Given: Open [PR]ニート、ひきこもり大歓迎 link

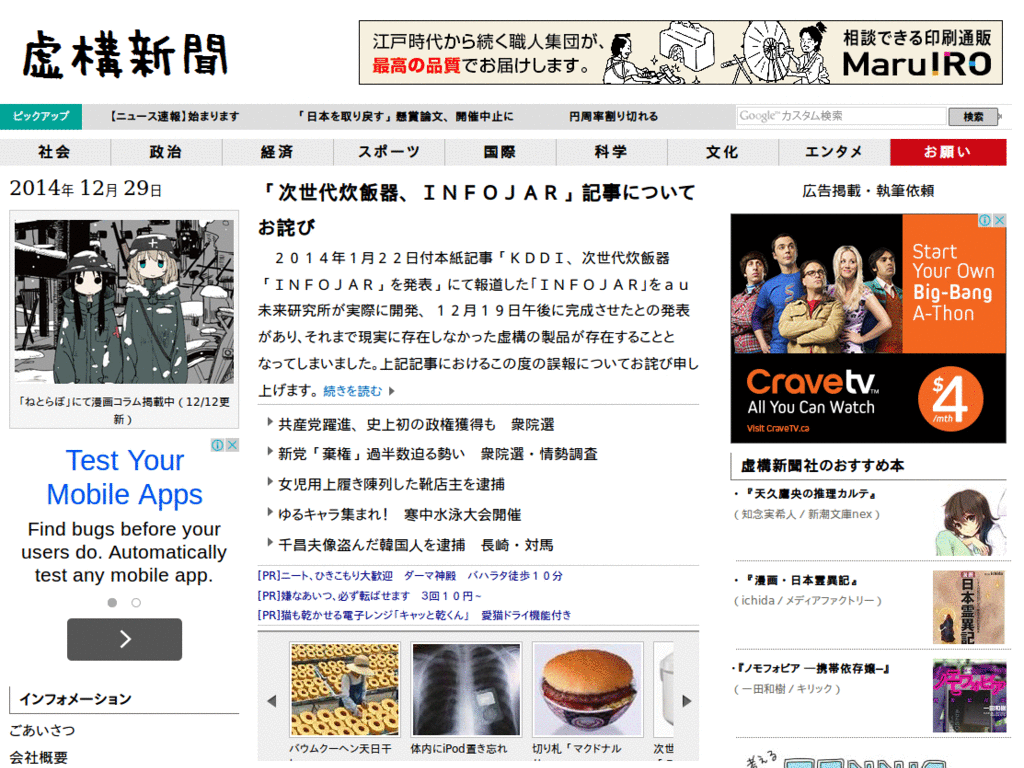Looking at the screenshot, I should pyautogui.click(x=410, y=576).
